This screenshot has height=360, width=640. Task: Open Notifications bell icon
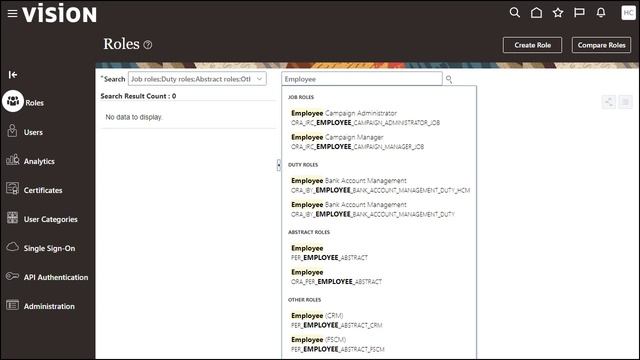(601, 13)
